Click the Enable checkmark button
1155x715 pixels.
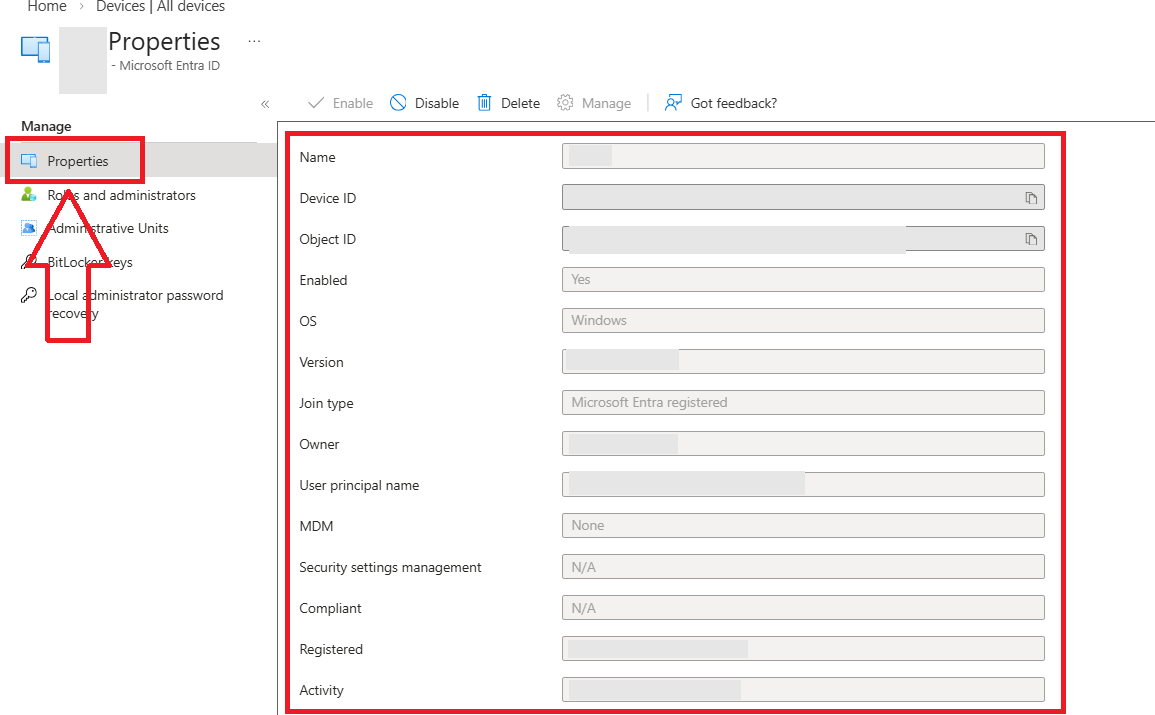click(340, 103)
